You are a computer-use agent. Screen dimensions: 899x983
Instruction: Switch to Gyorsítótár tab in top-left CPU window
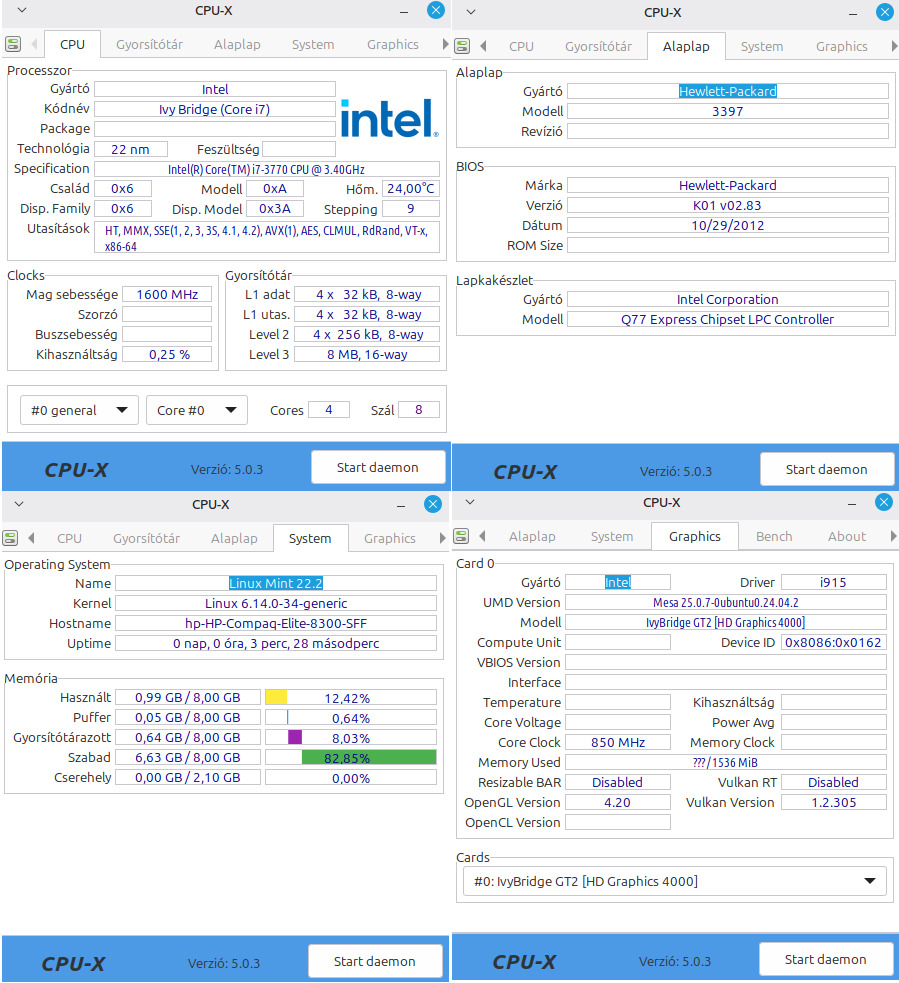[149, 45]
